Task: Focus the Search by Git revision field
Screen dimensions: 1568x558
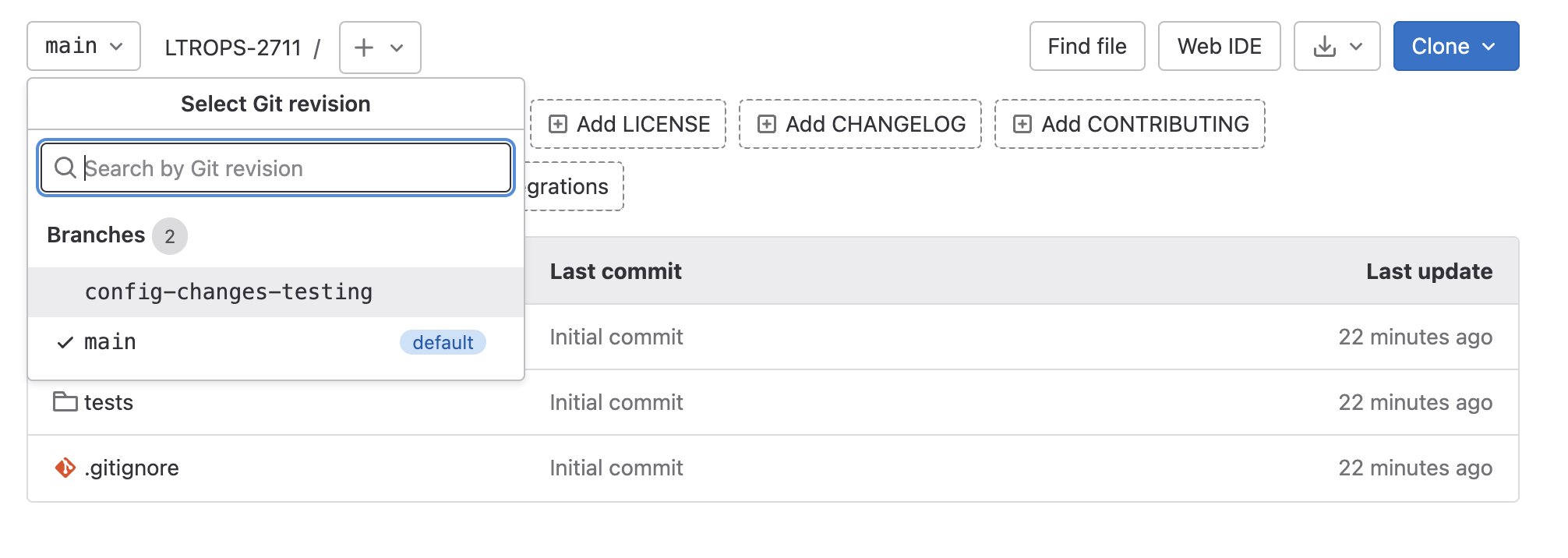Action: pos(276,168)
